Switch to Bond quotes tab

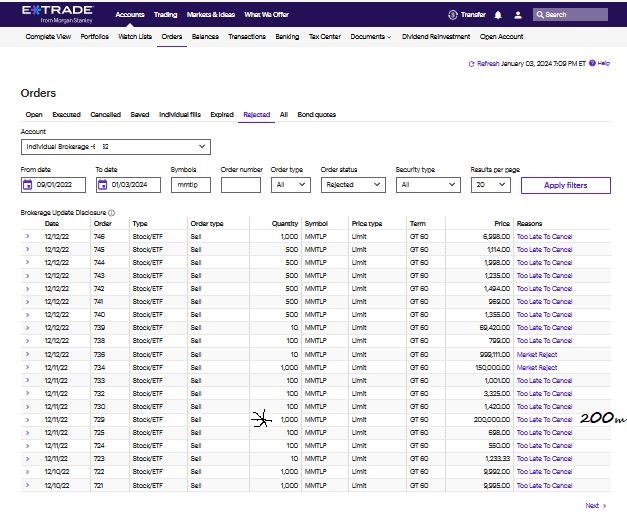click(317, 115)
